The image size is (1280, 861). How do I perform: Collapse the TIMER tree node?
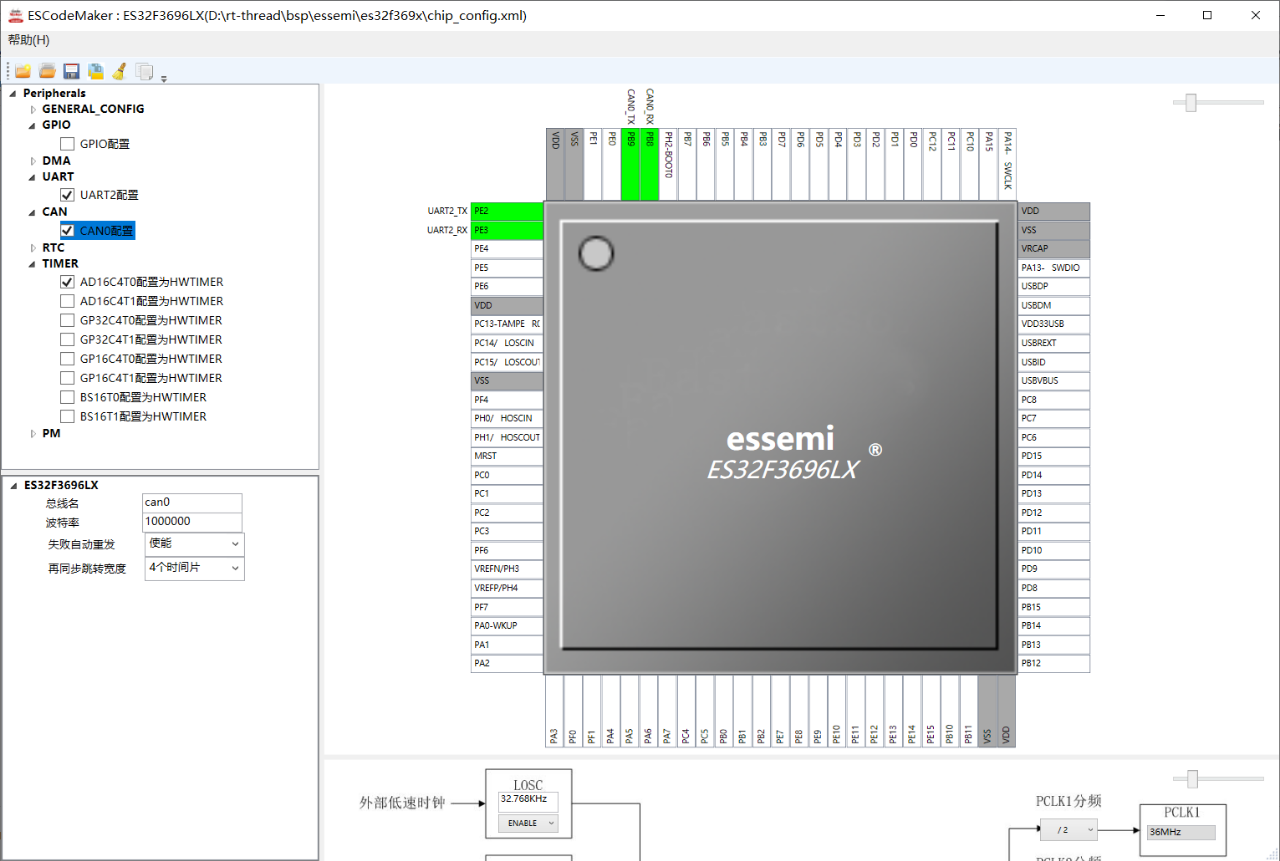pos(33,264)
